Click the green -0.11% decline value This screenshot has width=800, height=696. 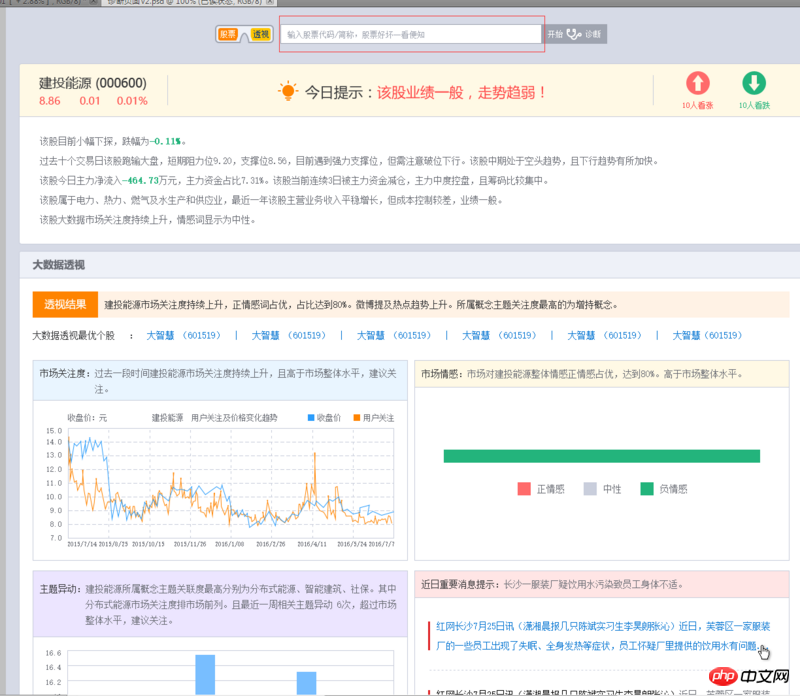[x=165, y=141]
